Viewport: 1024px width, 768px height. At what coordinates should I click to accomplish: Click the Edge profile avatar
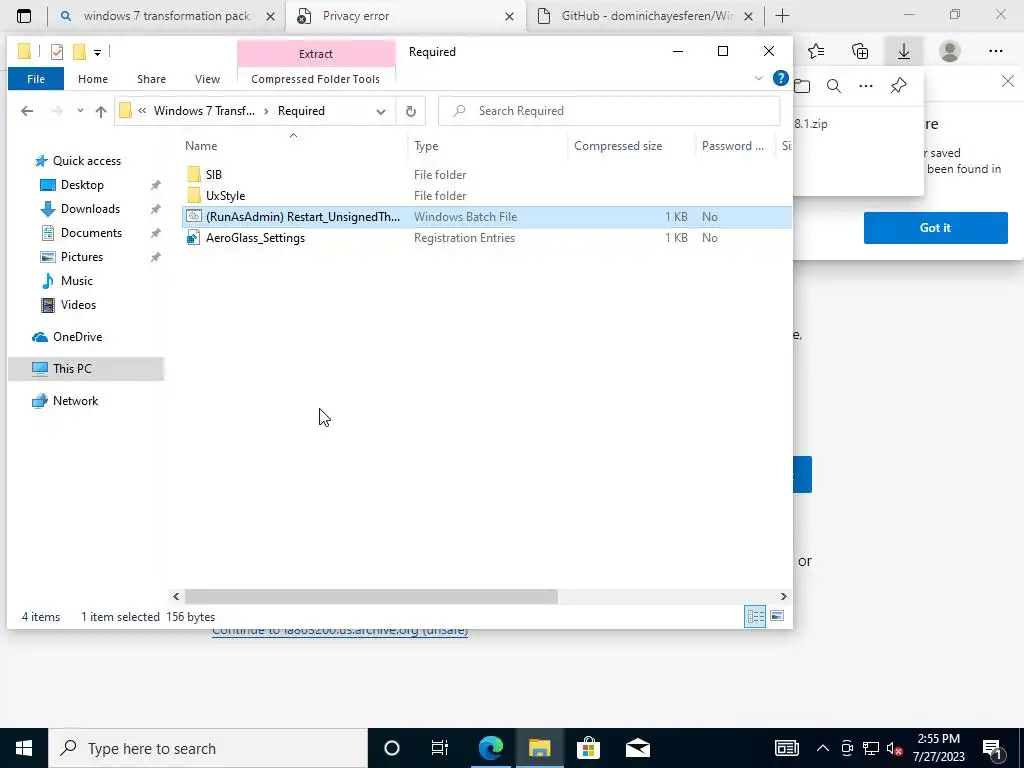[x=950, y=51]
